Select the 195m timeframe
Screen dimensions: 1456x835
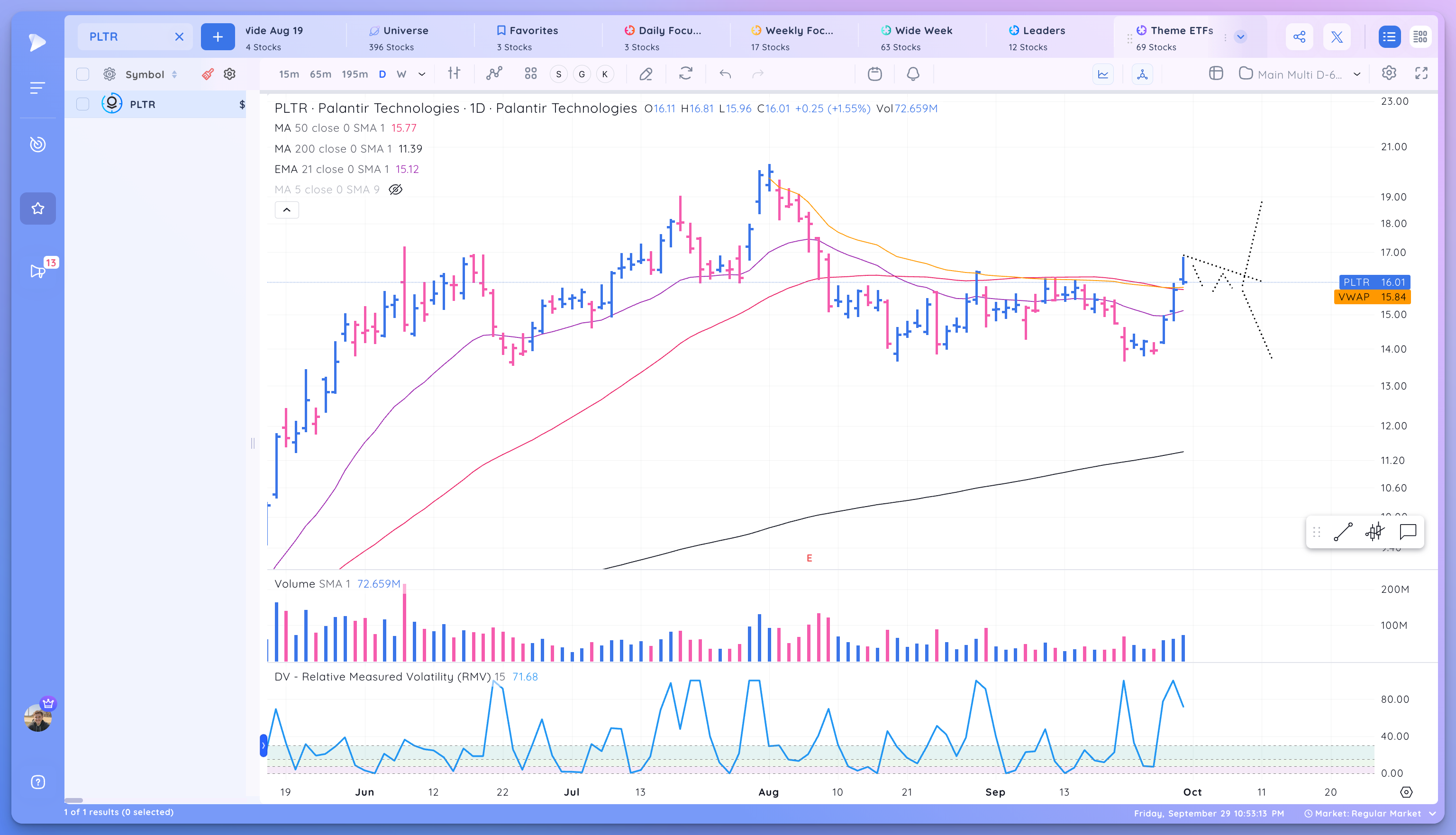[355, 74]
